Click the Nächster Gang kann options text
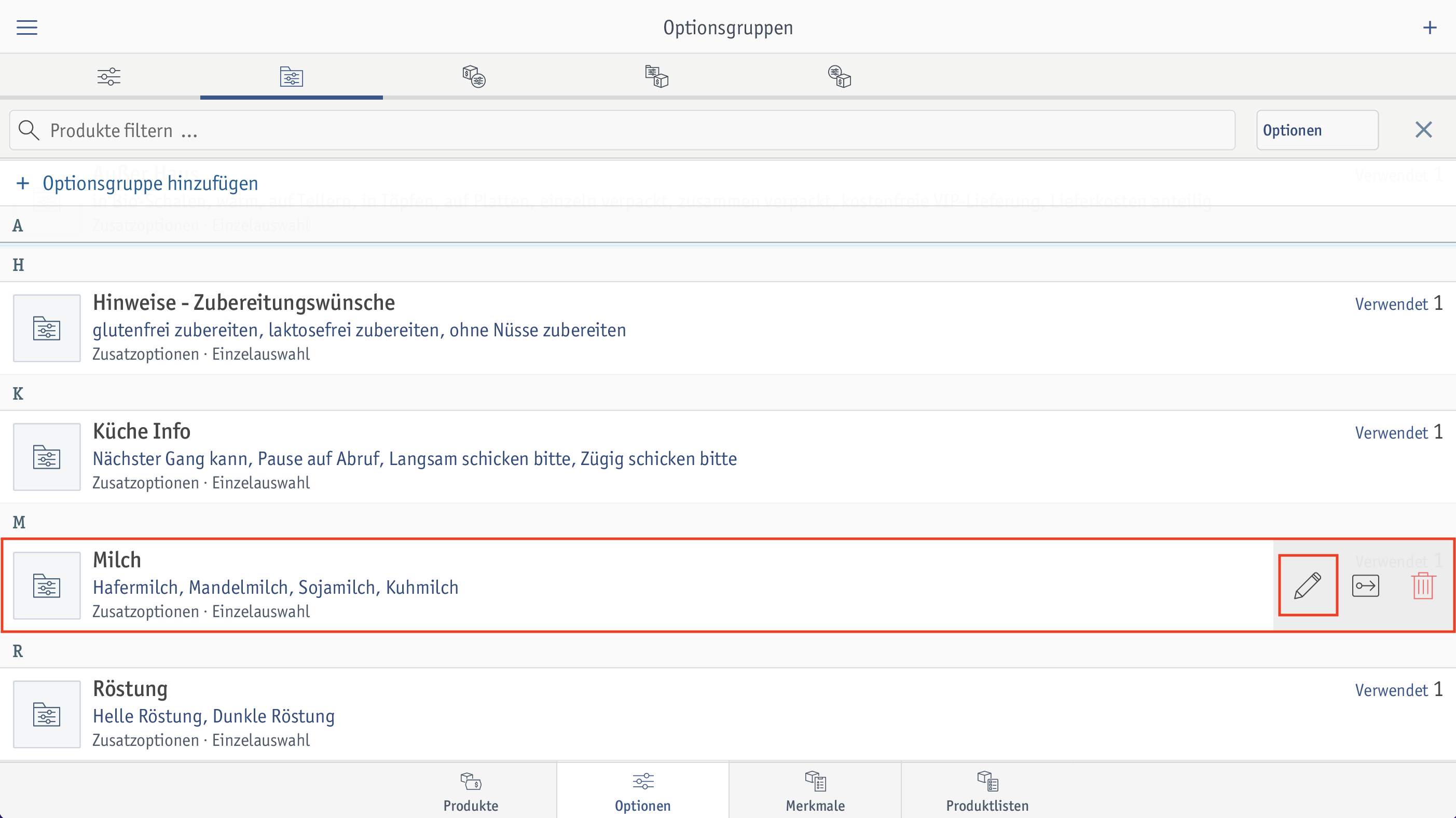 pyautogui.click(x=414, y=458)
